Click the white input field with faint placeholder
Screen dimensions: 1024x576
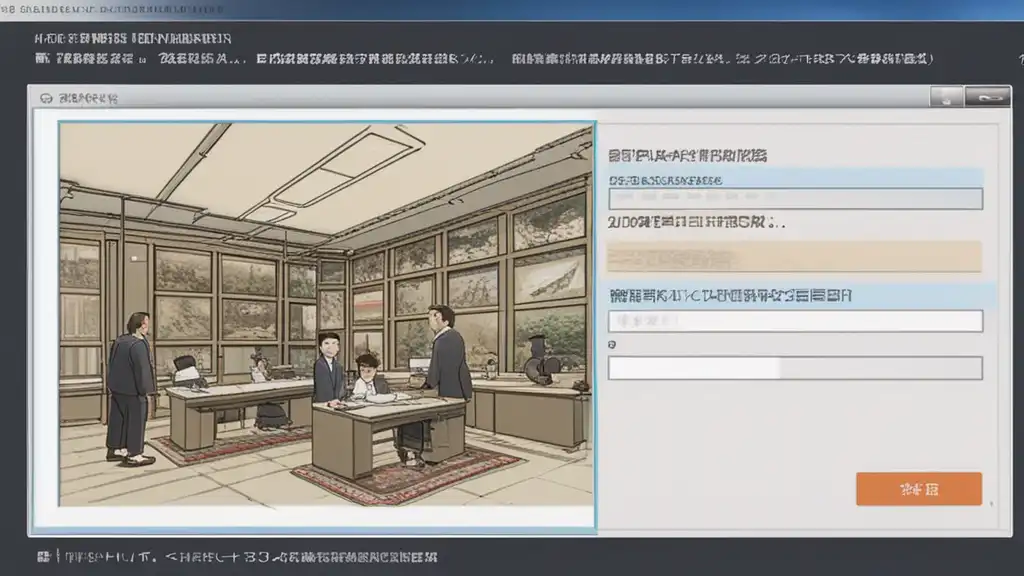point(795,321)
